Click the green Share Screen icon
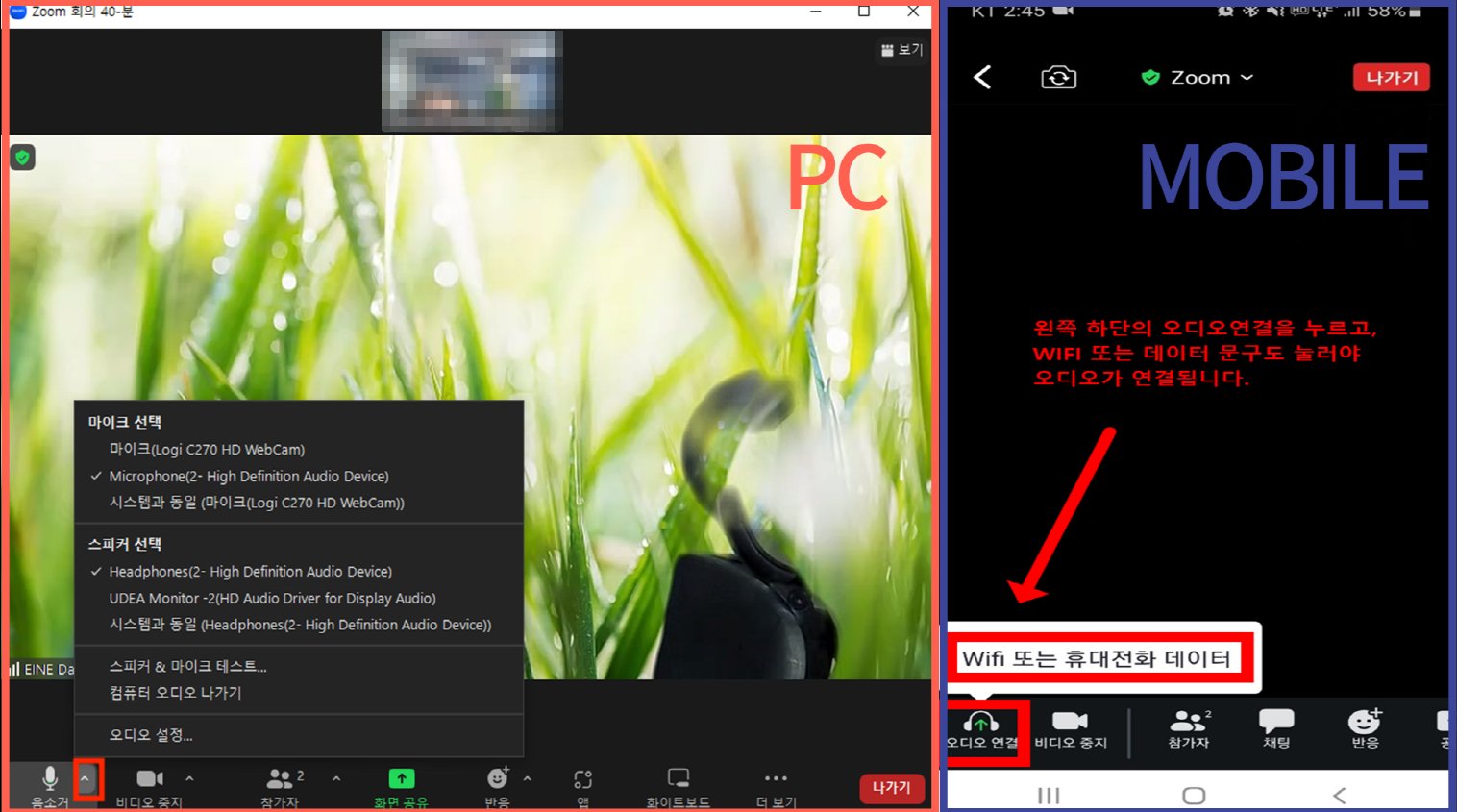This screenshot has width=1457, height=812. click(x=401, y=779)
